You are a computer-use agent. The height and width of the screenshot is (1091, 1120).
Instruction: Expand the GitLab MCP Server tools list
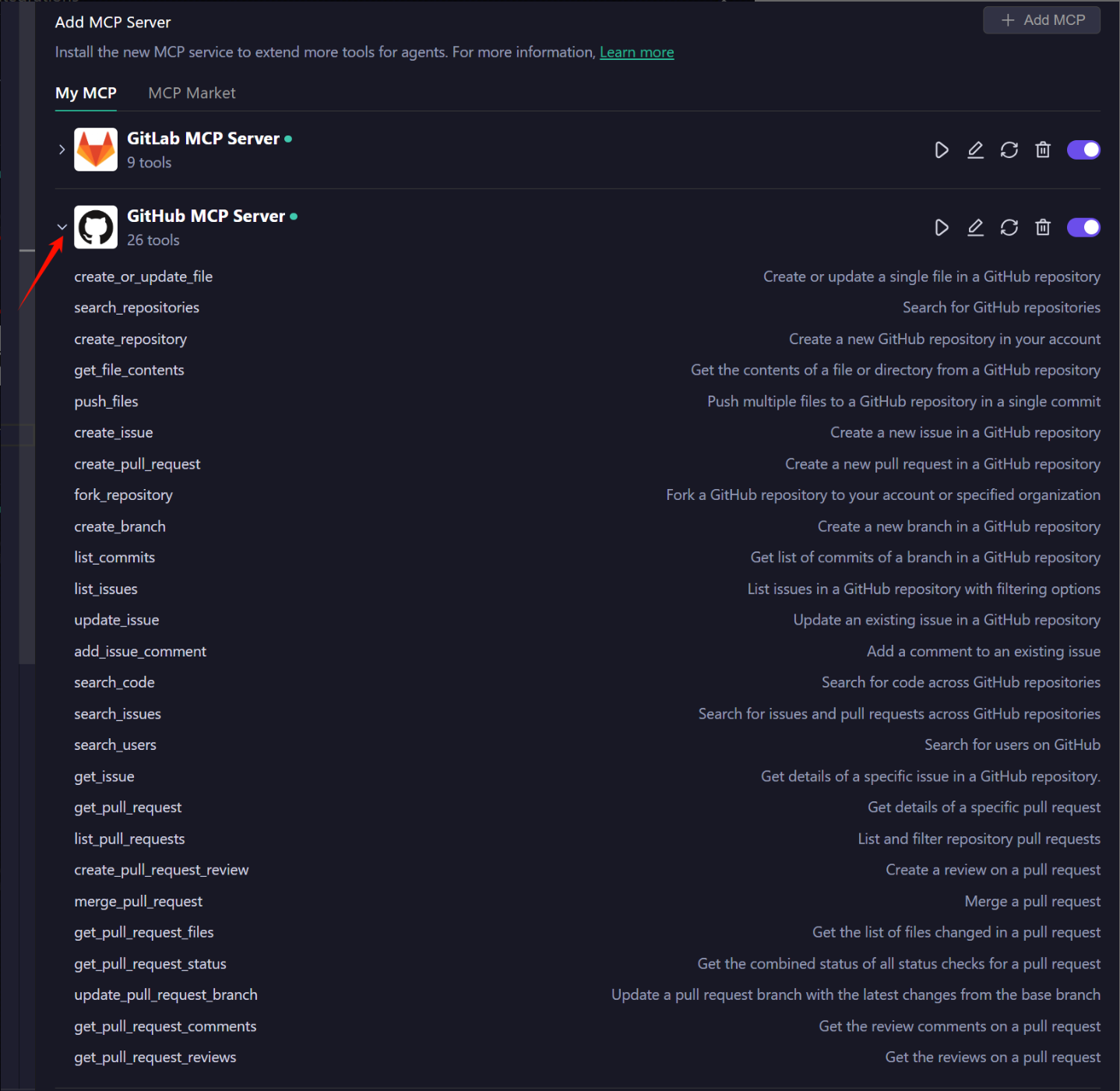coord(62,150)
